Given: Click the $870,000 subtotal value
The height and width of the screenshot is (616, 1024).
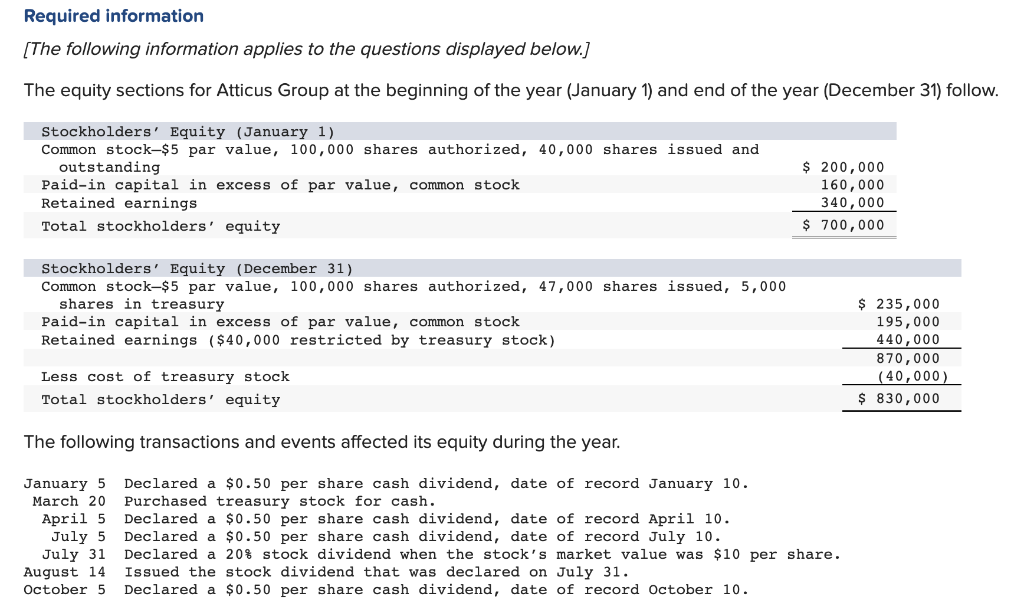Looking at the screenshot, I should click(908, 358).
